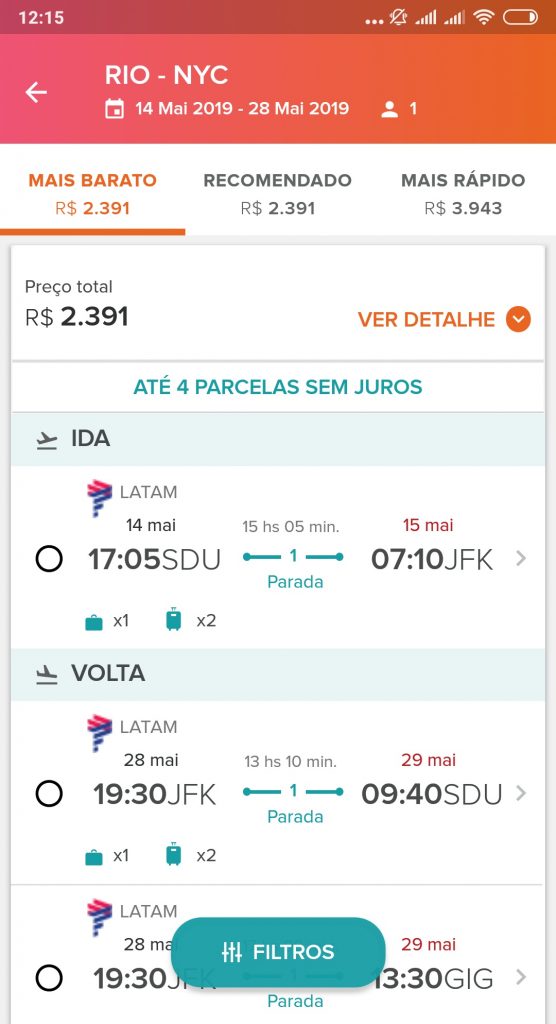This screenshot has width=556, height=1024.
Task: Tap the takeoff plane icon beside IDA
Action: 46,440
